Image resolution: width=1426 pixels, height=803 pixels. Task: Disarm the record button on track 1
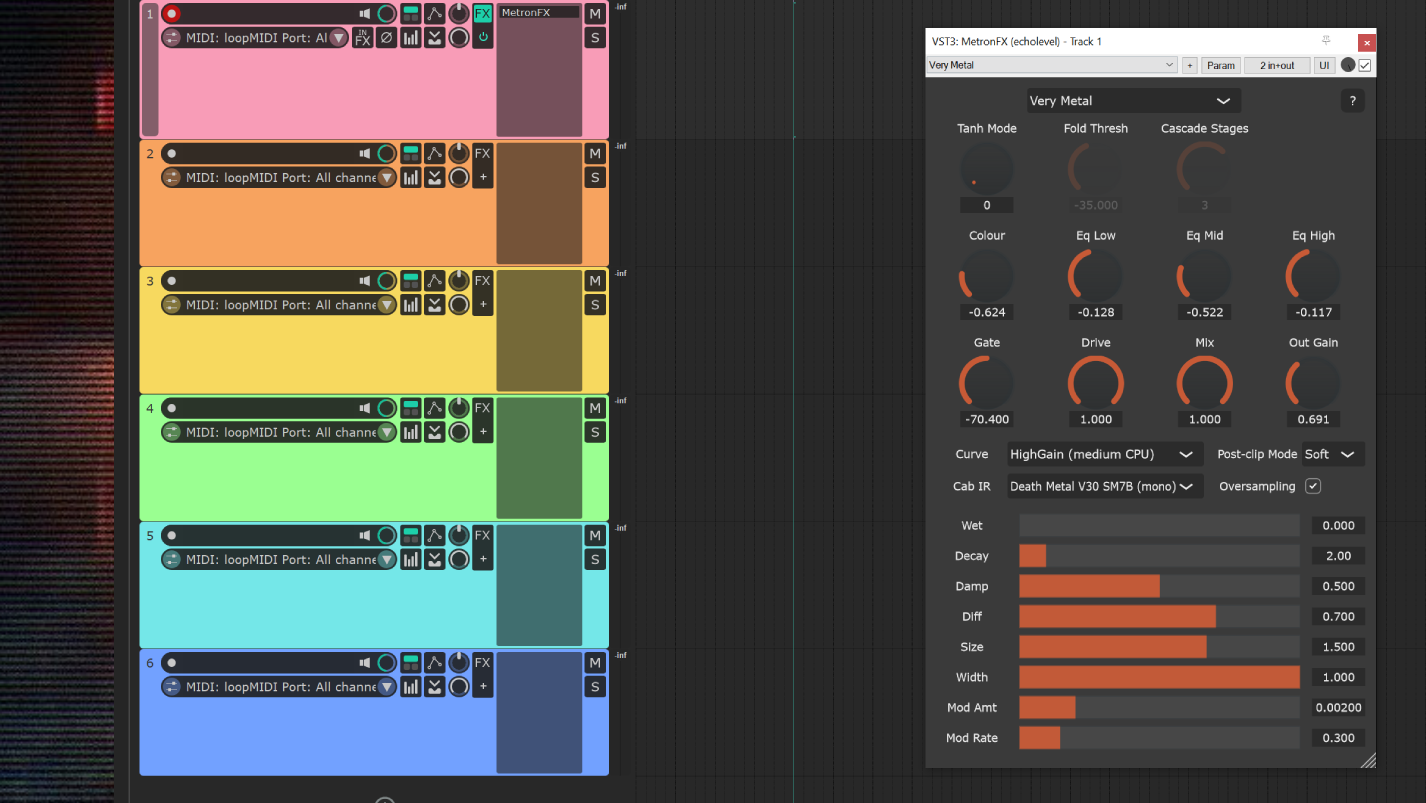tap(172, 14)
